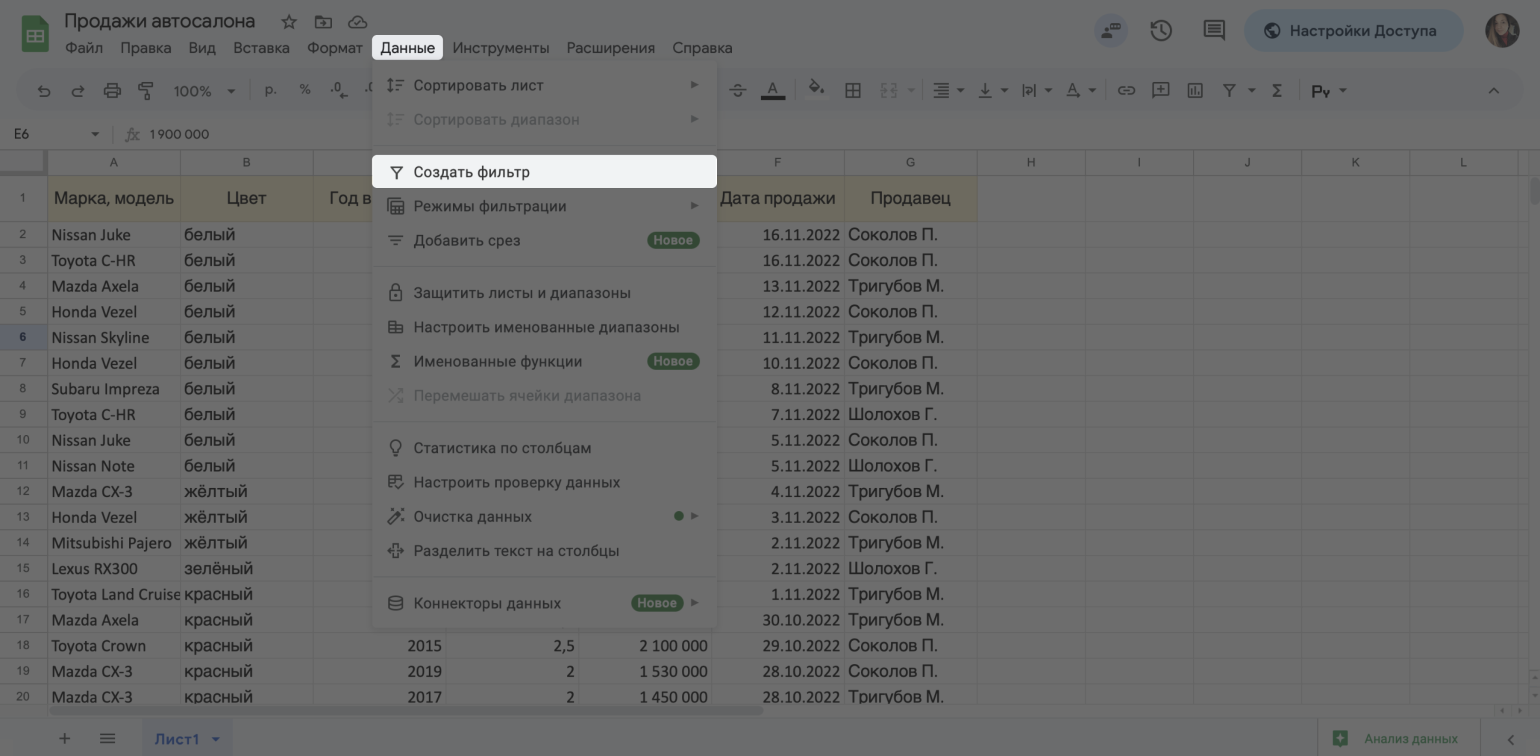This screenshot has height=756, width=1540.
Task: Show the side panel arrow
Action: point(1511,740)
